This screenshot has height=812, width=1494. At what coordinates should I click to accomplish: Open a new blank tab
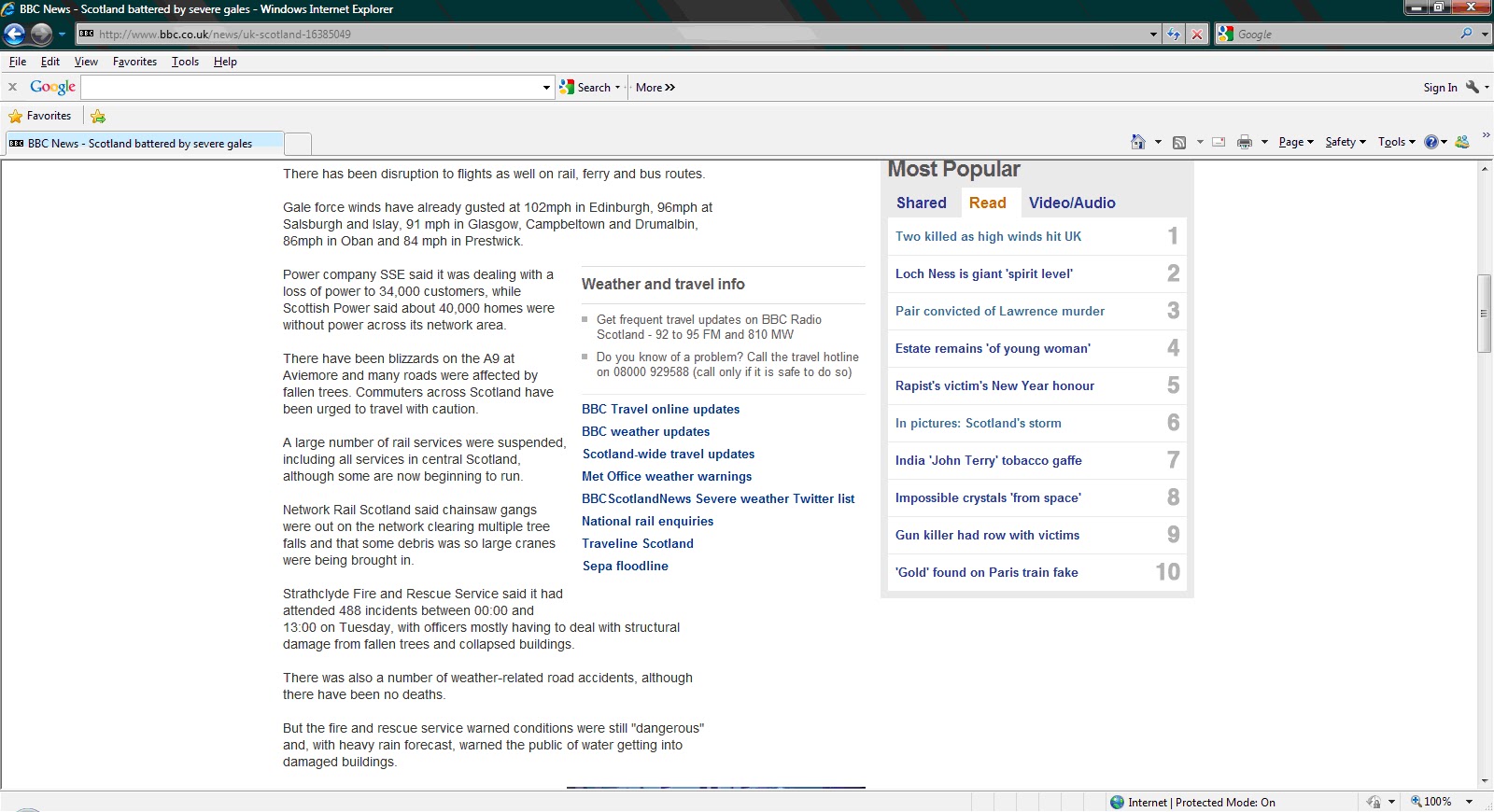[x=297, y=144]
